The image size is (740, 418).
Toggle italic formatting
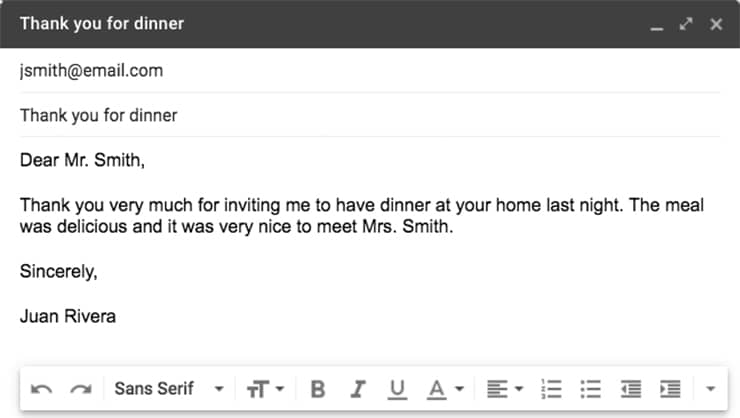pyautogui.click(x=358, y=388)
